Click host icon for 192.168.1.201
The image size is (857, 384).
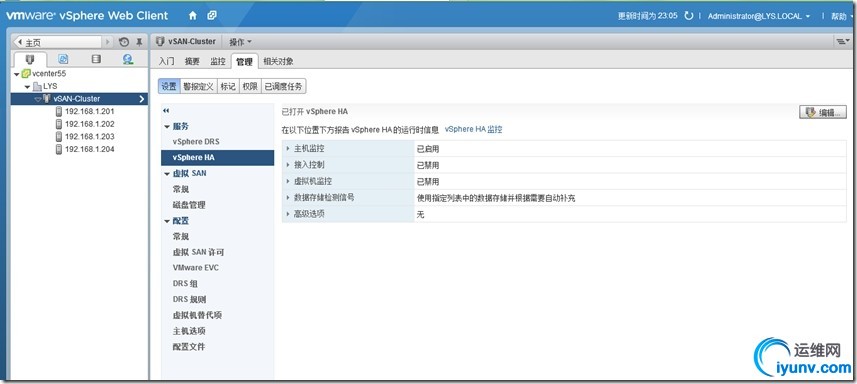59,111
